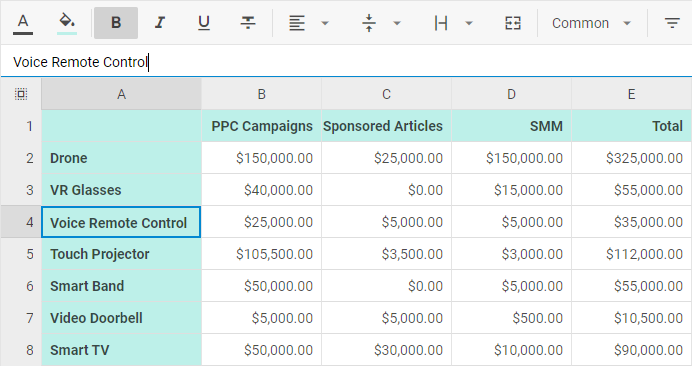Click the text wrap icon
This screenshot has height=366, width=692.
(x=441, y=23)
